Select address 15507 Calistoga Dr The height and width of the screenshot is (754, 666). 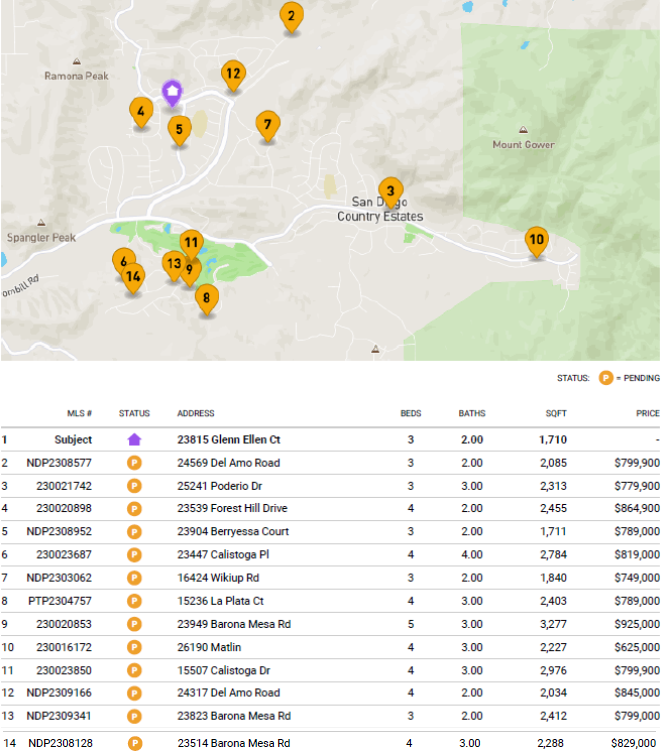(224, 670)
